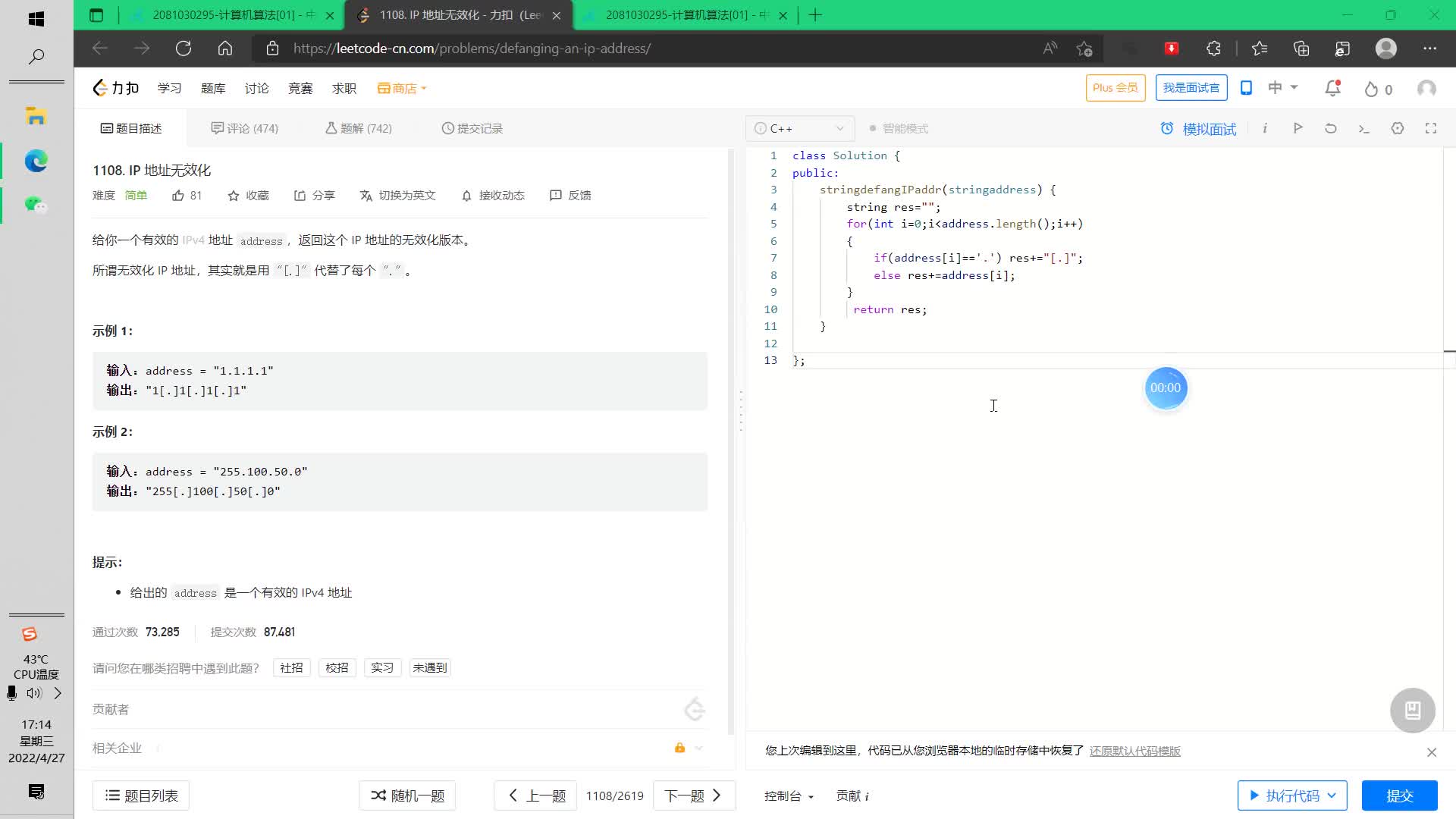Click the run flag icon in editor toolbar
This screenshot has height=819, width=1456.
1298,128
